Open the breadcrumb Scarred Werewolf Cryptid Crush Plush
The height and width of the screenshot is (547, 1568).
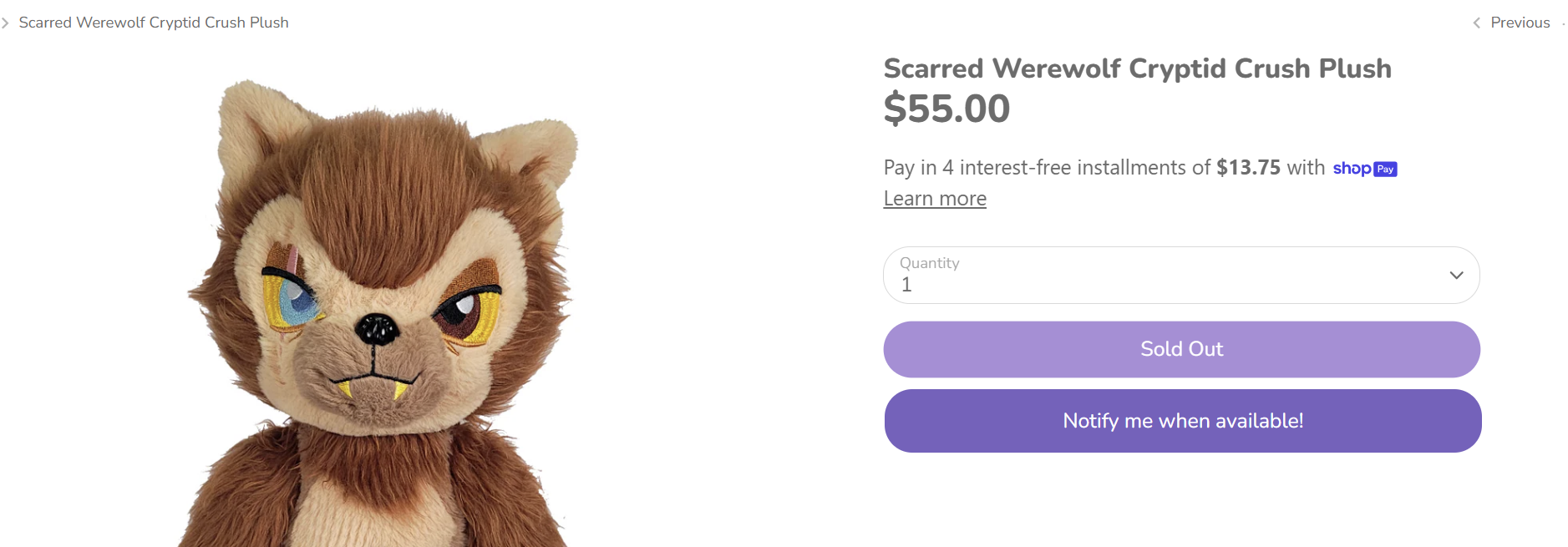pos(154,23)
